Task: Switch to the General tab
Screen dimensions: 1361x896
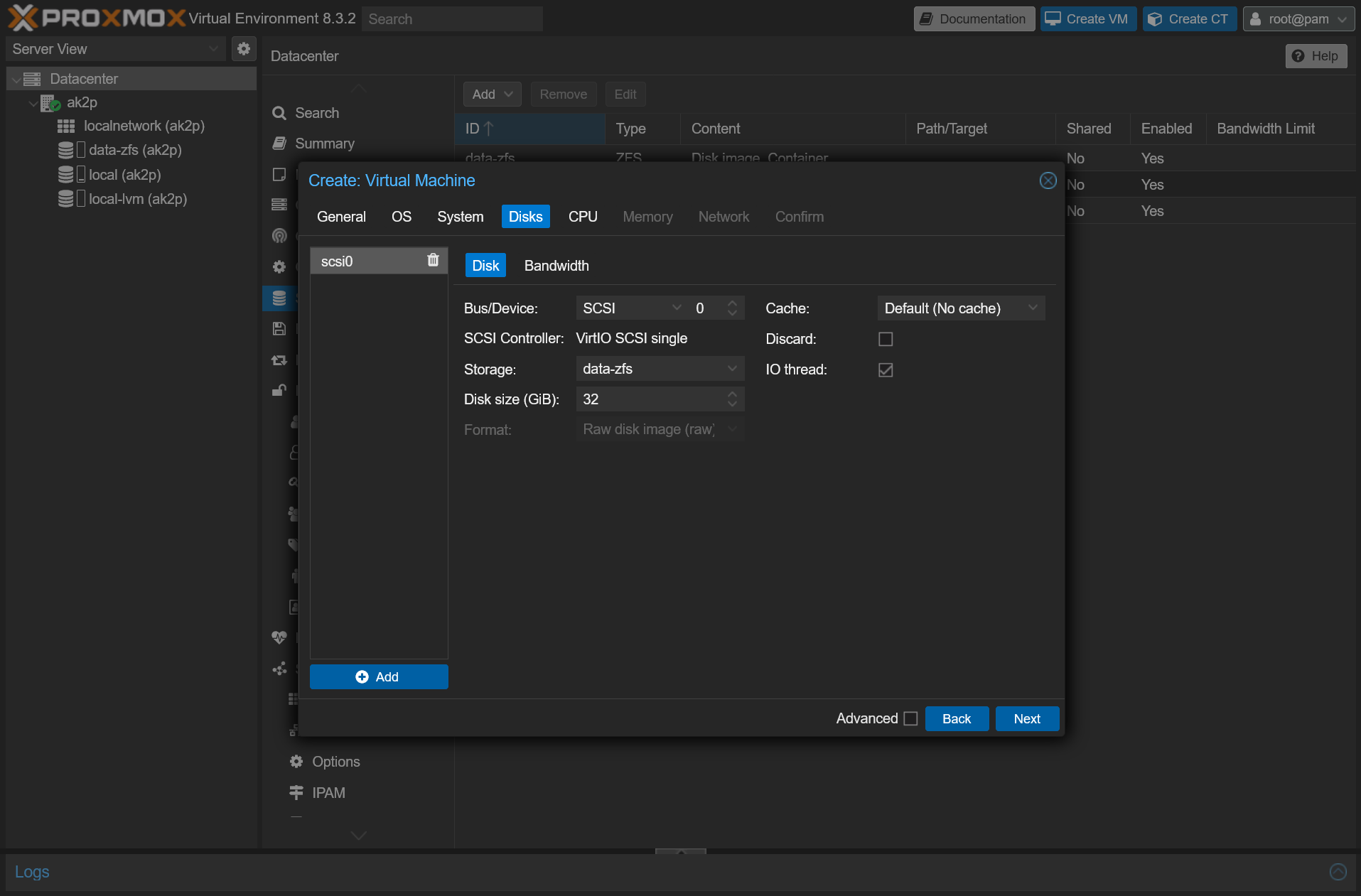Action: (341, 217)
